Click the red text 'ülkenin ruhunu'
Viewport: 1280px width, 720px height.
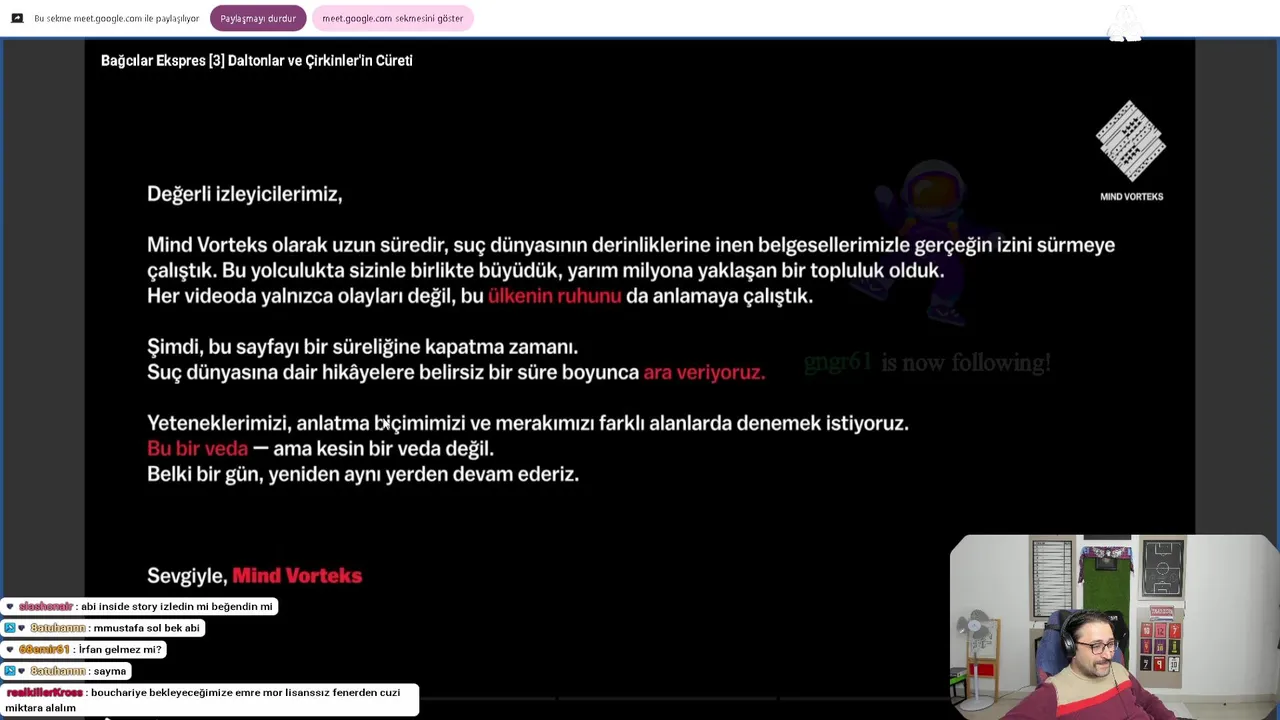tap(555, 296)
